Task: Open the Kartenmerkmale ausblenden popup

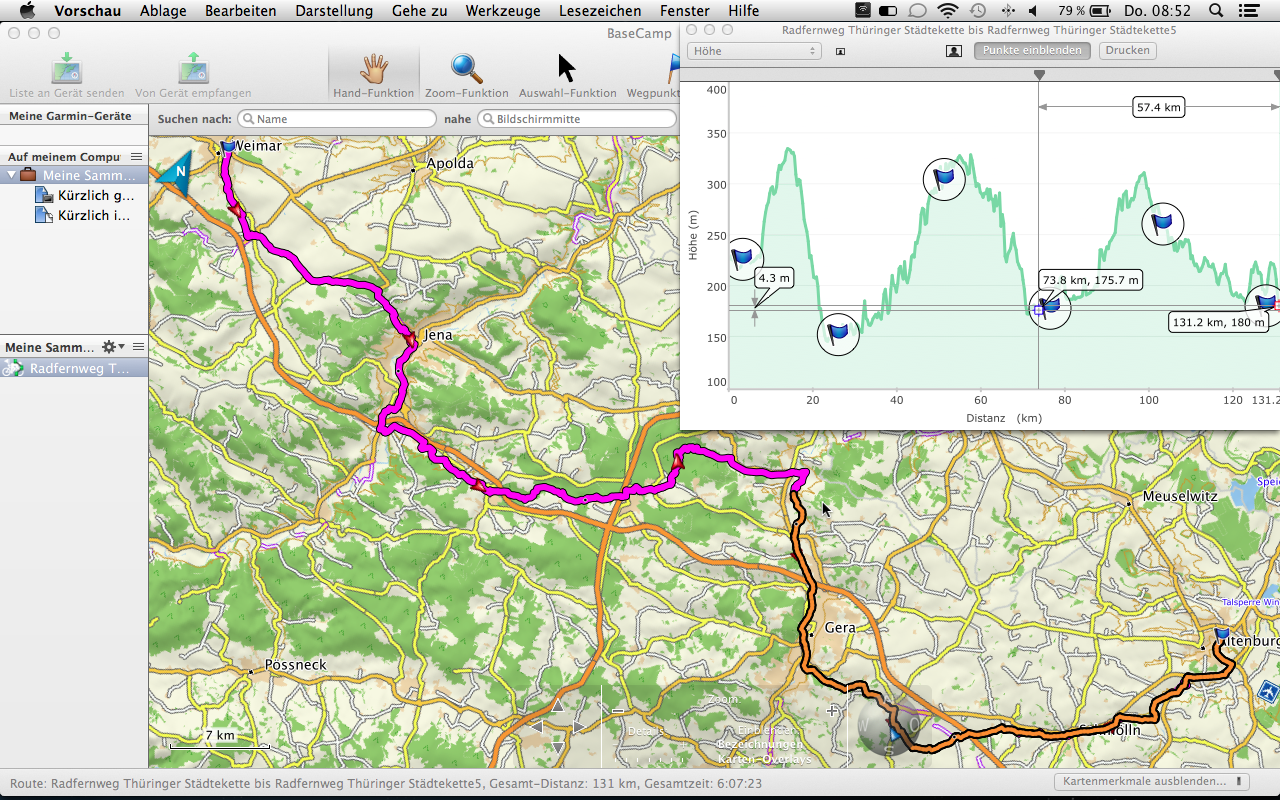Action: 1151,782
